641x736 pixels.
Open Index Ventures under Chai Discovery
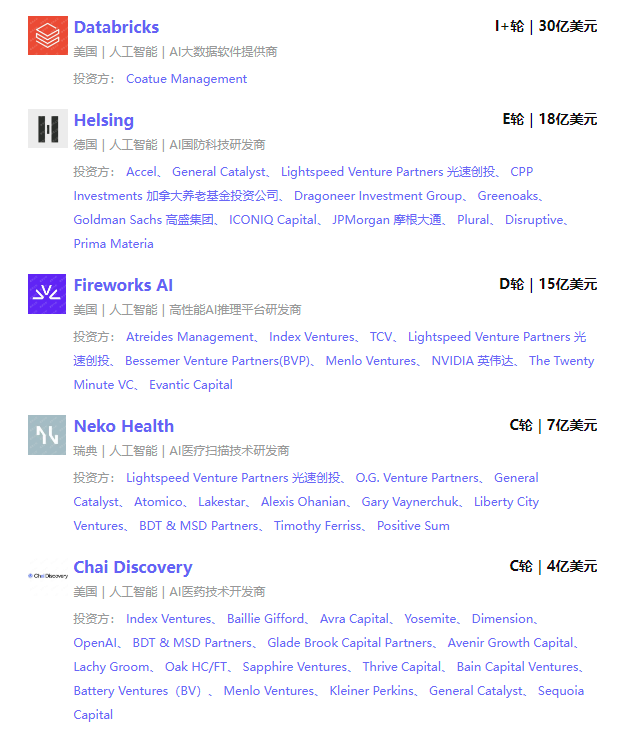(168, 619)
